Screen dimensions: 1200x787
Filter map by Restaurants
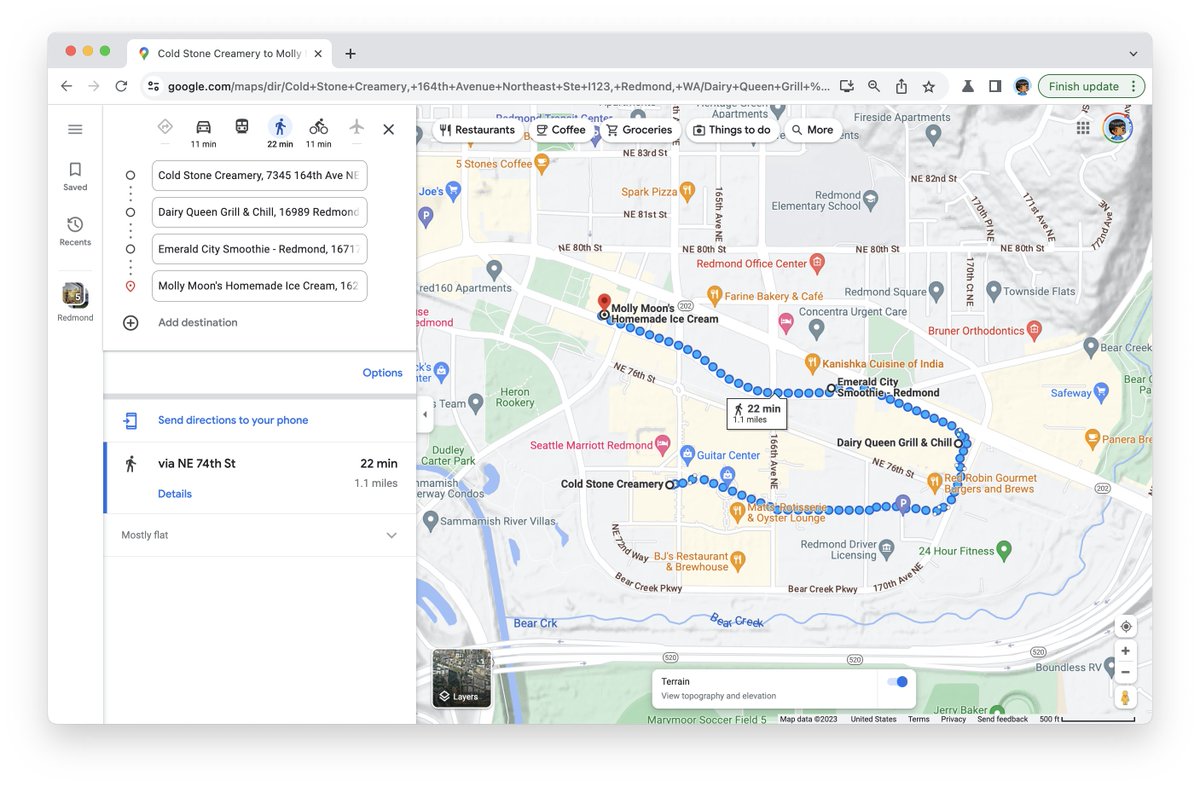point(477,130)
